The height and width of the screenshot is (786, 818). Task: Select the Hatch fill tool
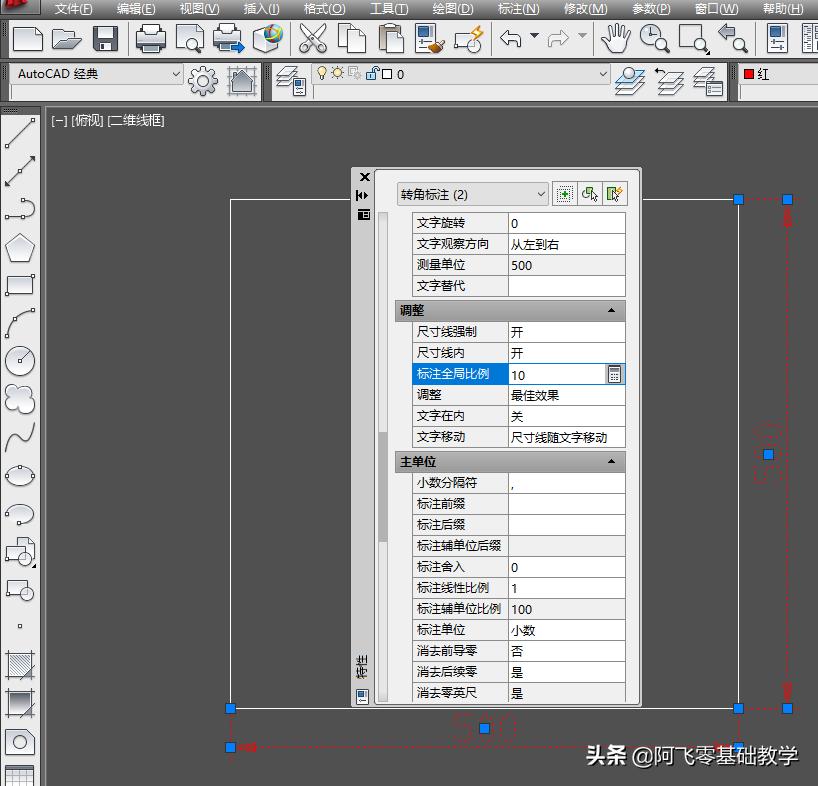point(20,665)
